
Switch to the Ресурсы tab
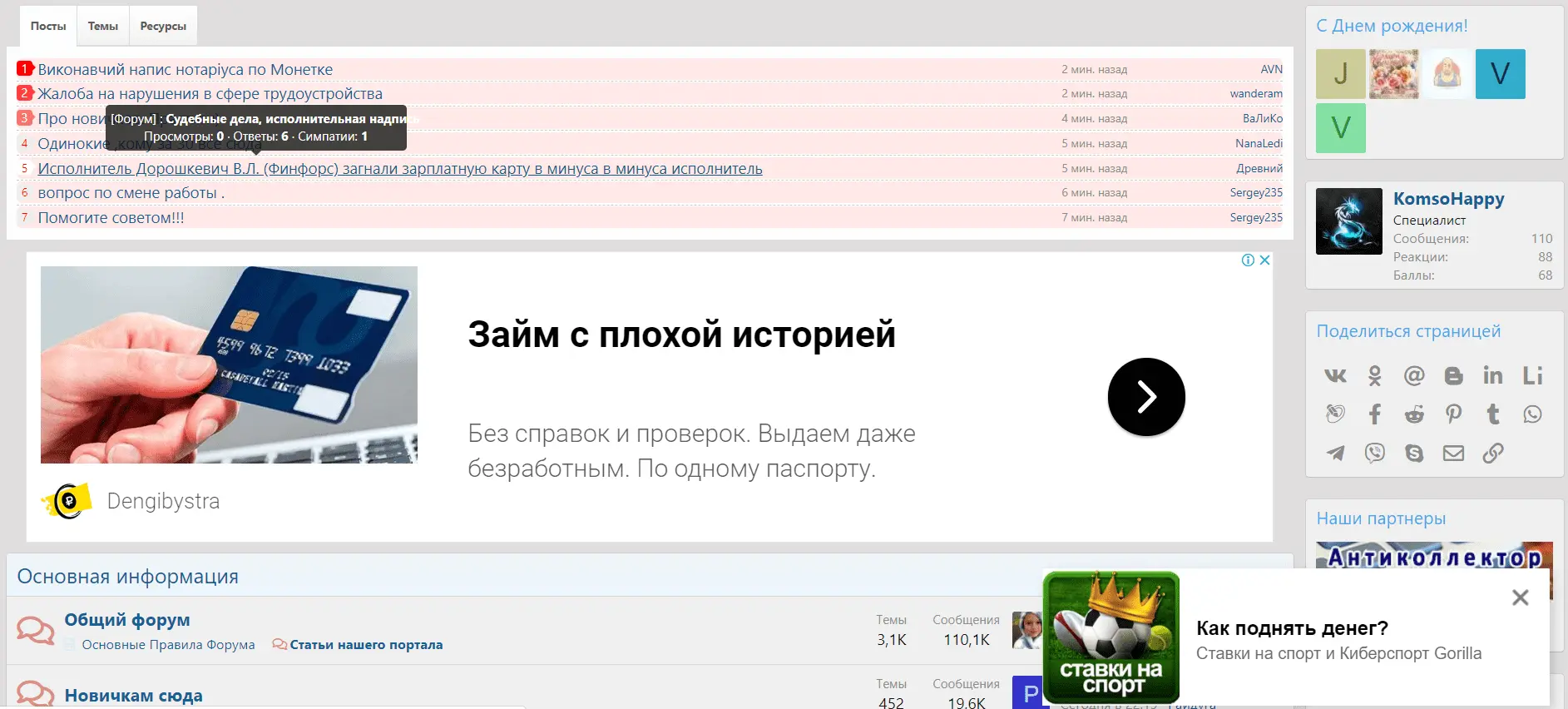click(163, 26)
